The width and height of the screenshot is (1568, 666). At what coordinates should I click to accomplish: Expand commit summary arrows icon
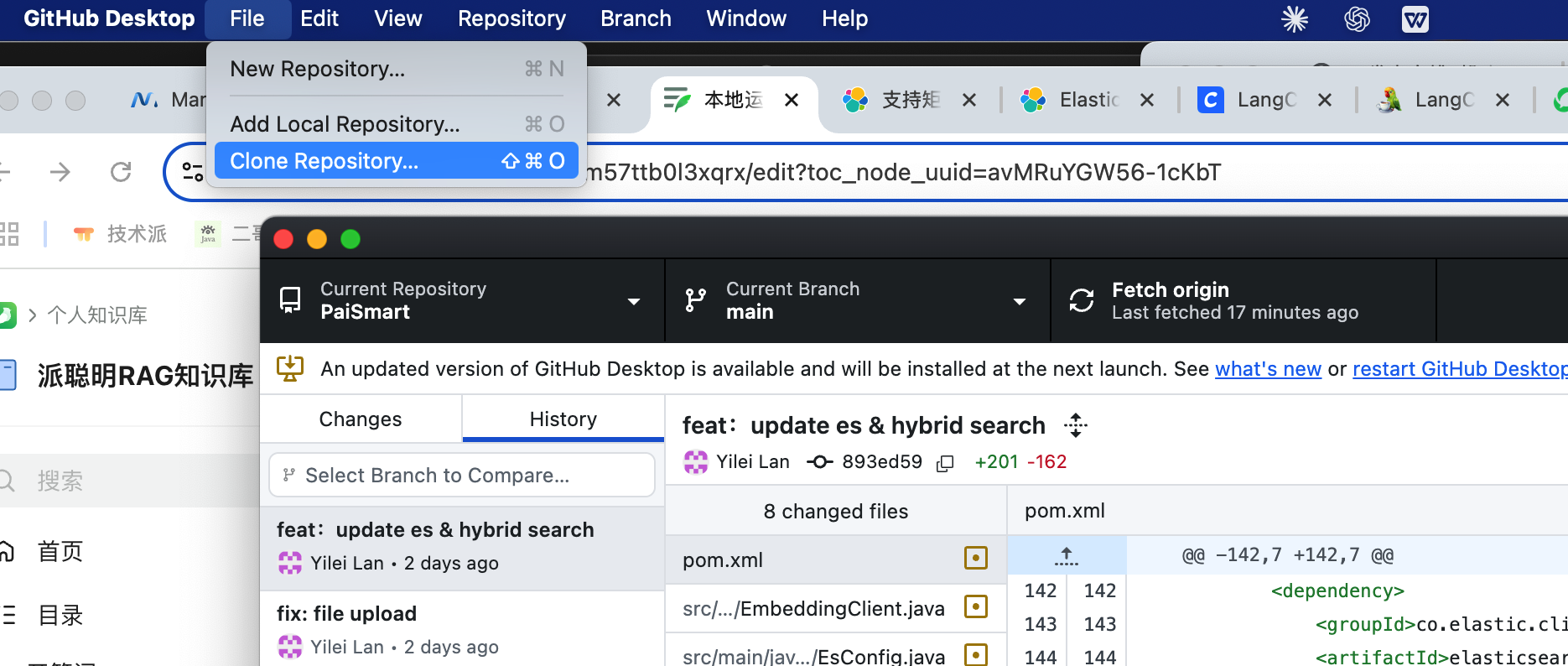coord(1075,425)
